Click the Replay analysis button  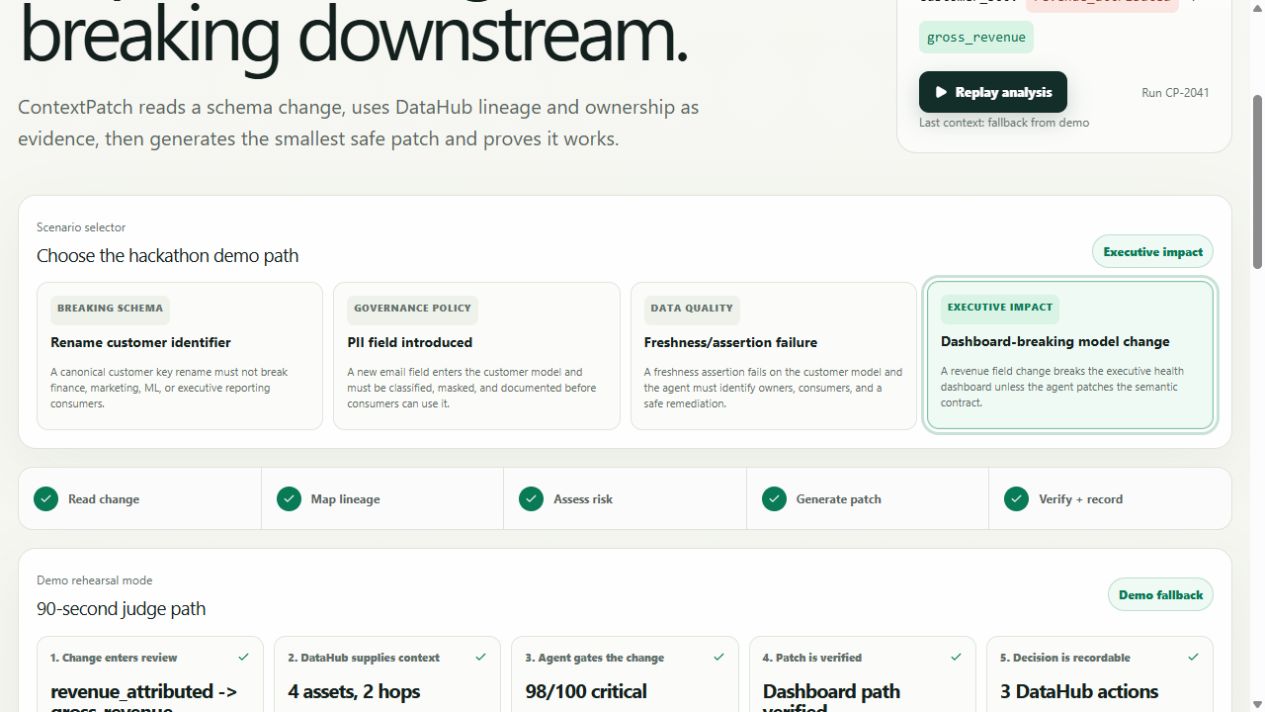coord(993,92)
